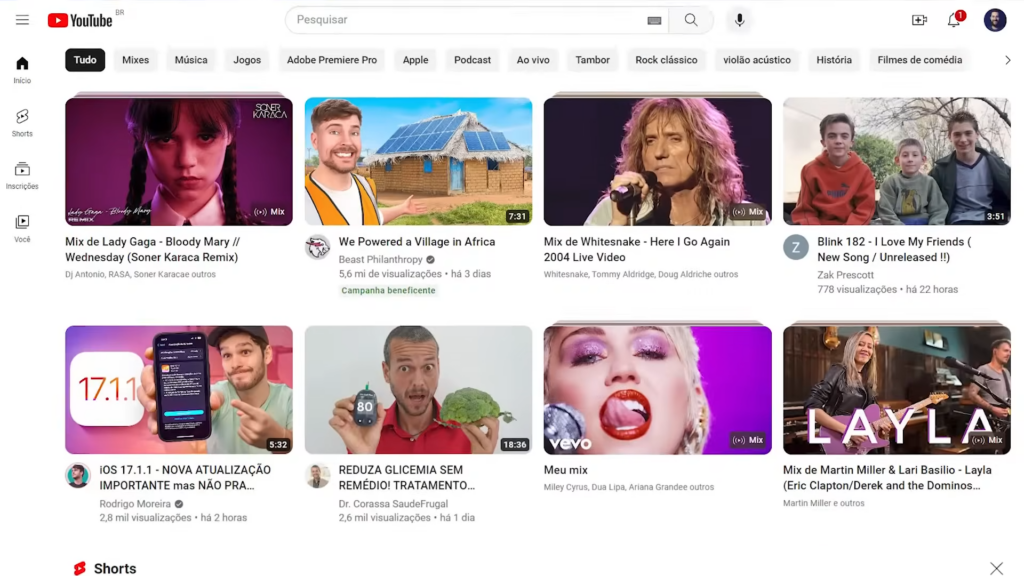Enable the Música filter chip
Image resolution: width=1024 pixels, height=576 pixels.
click(x=190, y=60)
